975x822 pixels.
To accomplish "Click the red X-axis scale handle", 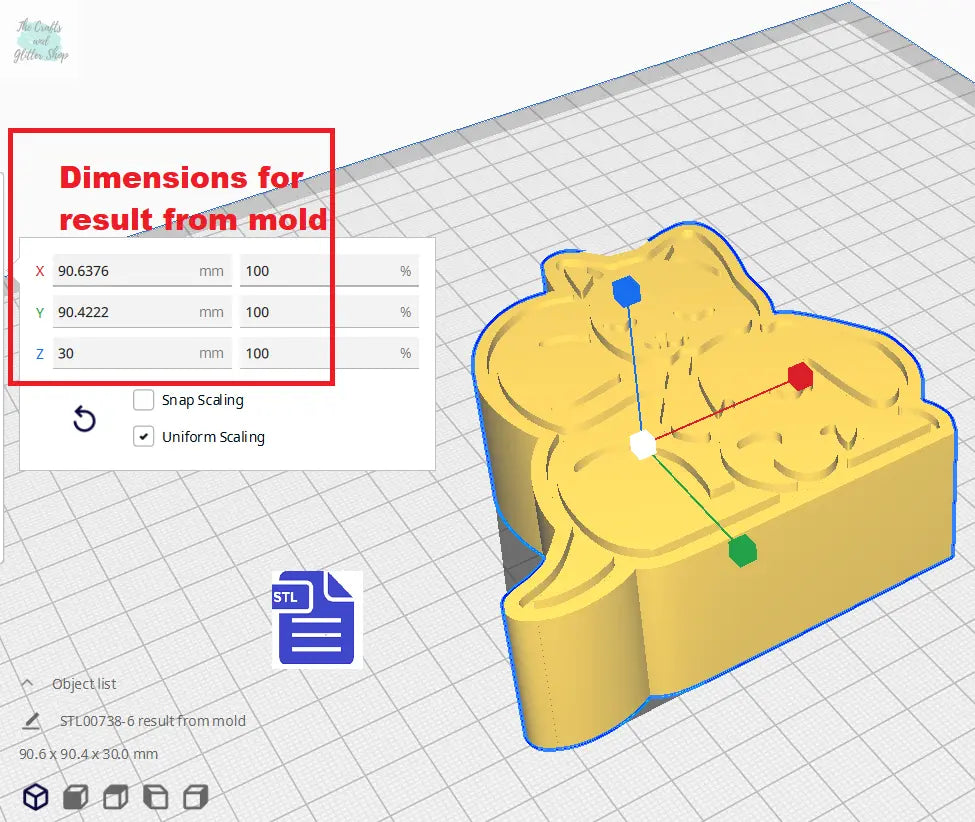I will coord(798,377).
